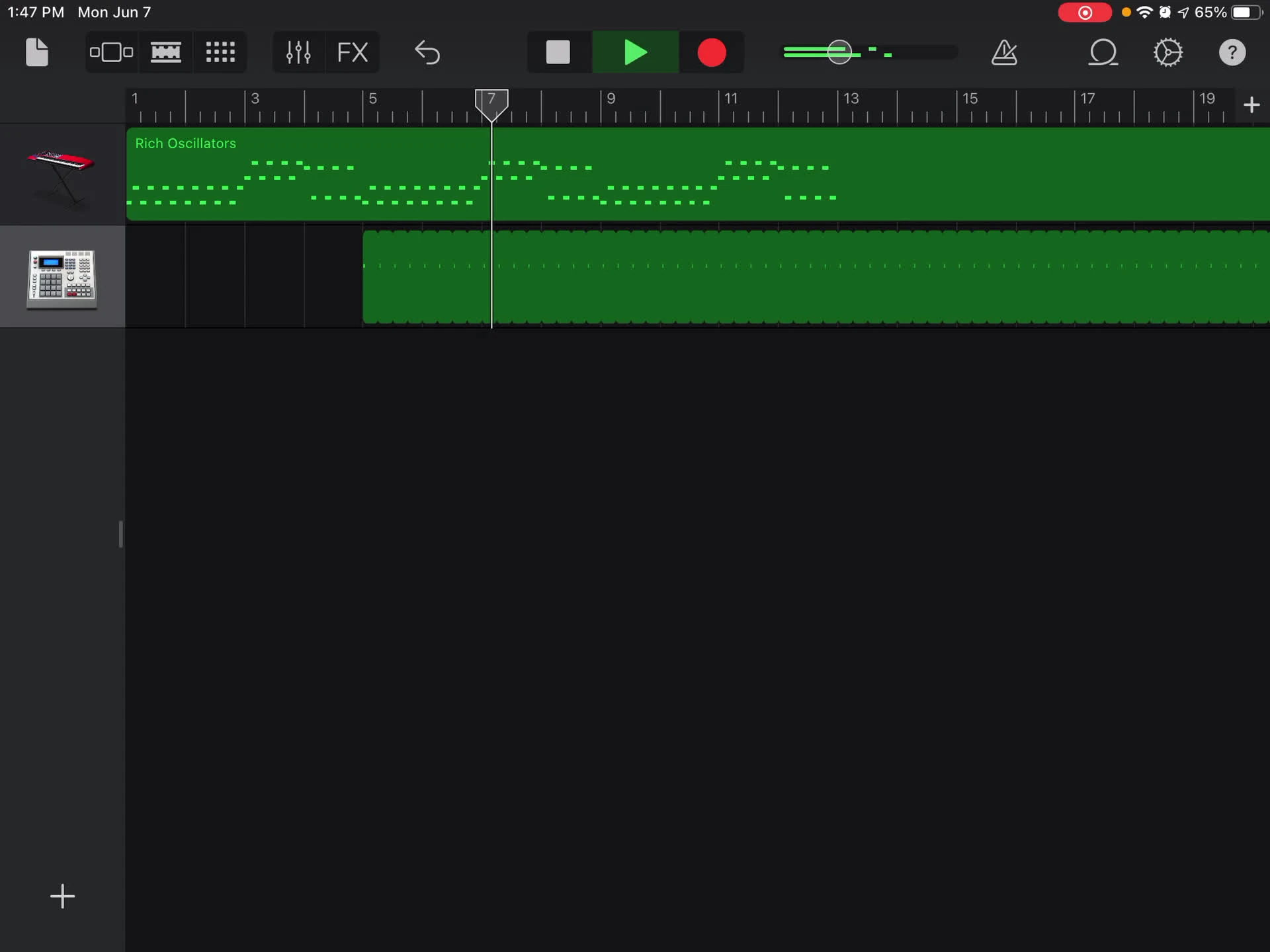Select the Tracks view icon
The image size is (1270, 952).
tap(111, 52)
